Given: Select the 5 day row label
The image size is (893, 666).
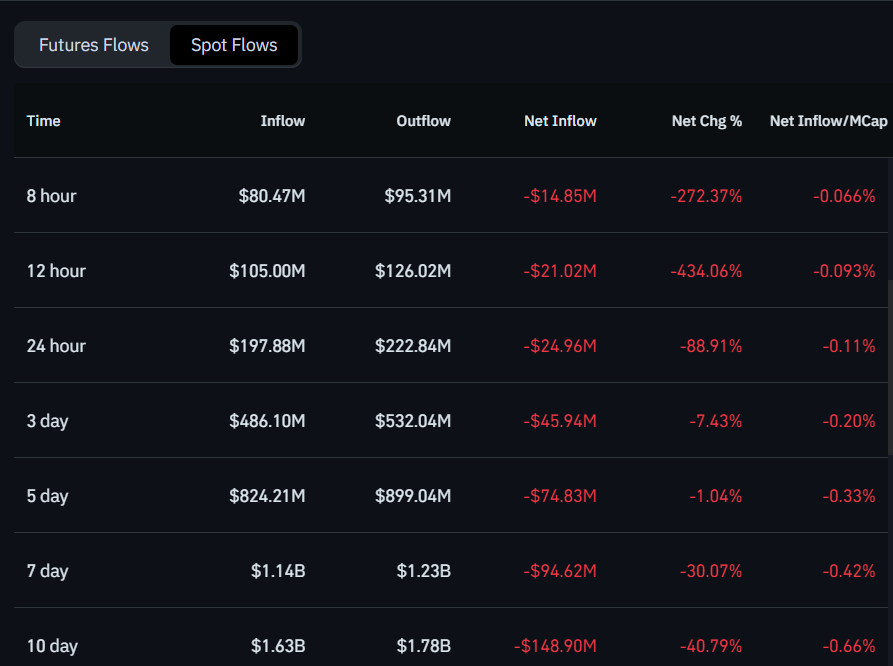Looking at the screenshot, I should pyautogui.click(x=48, y=496).
